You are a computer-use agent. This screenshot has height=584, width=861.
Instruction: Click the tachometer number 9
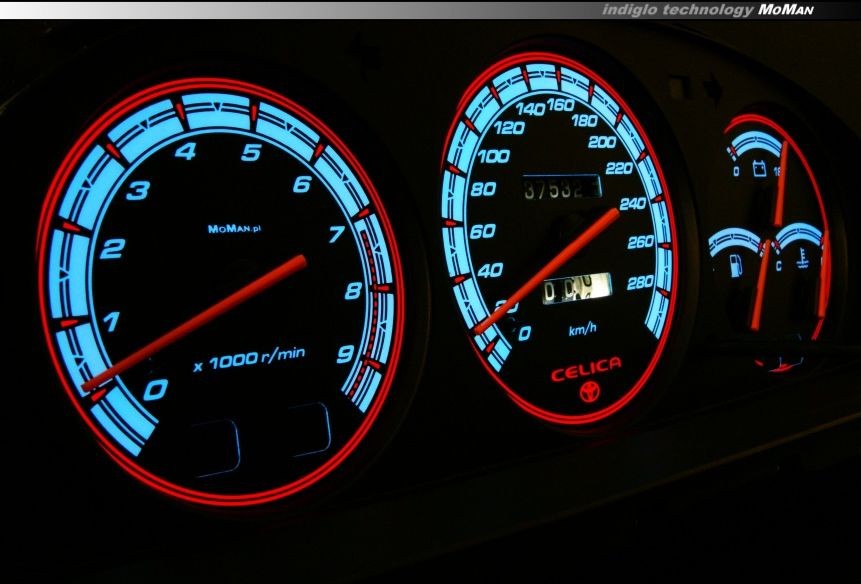pos(345,354)
